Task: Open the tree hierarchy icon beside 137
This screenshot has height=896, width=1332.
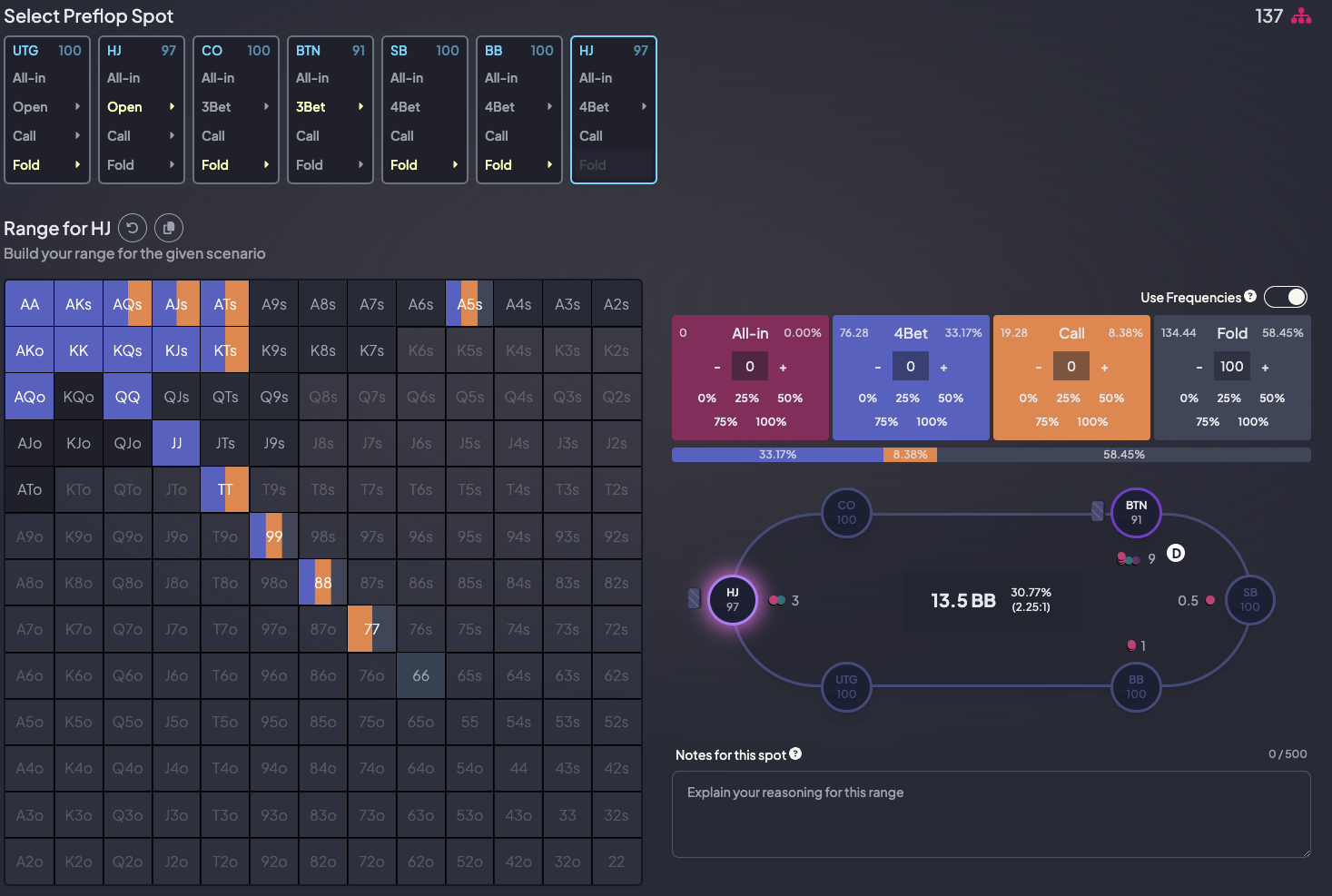Action: point(1301,15)
